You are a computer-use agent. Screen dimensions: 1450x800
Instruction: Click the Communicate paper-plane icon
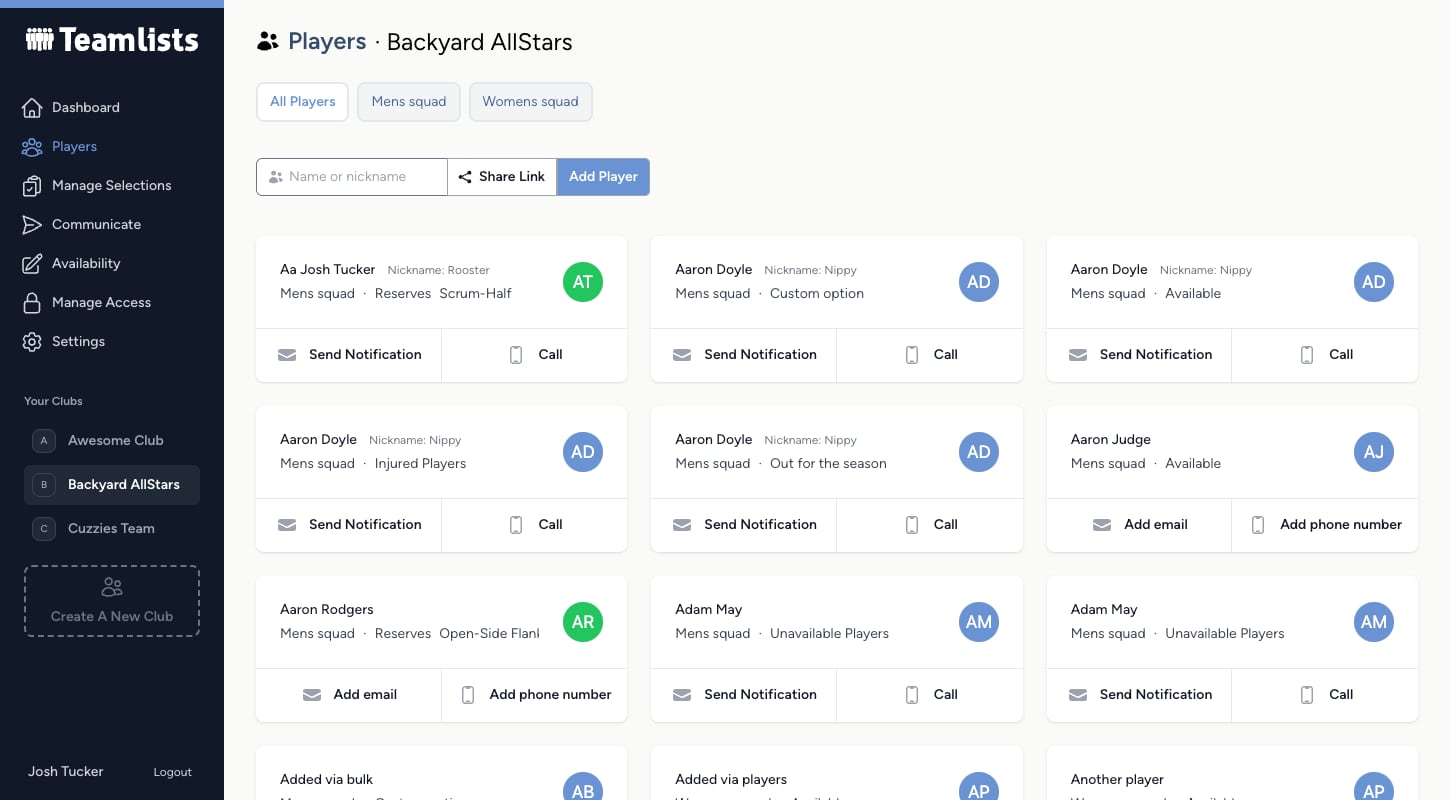pyautogui.click(x=32, y=224)
